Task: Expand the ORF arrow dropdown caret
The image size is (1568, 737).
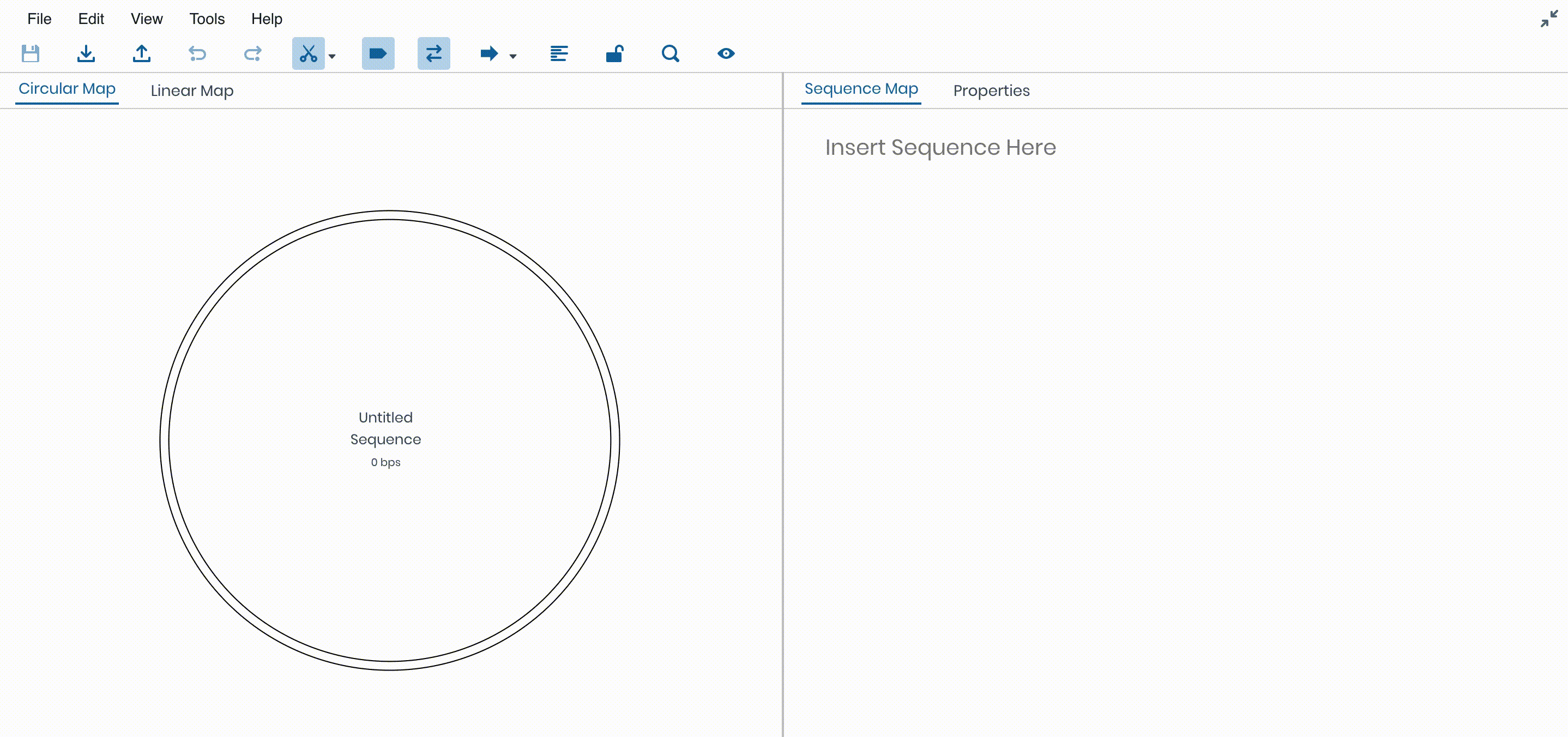Action: (513, 56)
